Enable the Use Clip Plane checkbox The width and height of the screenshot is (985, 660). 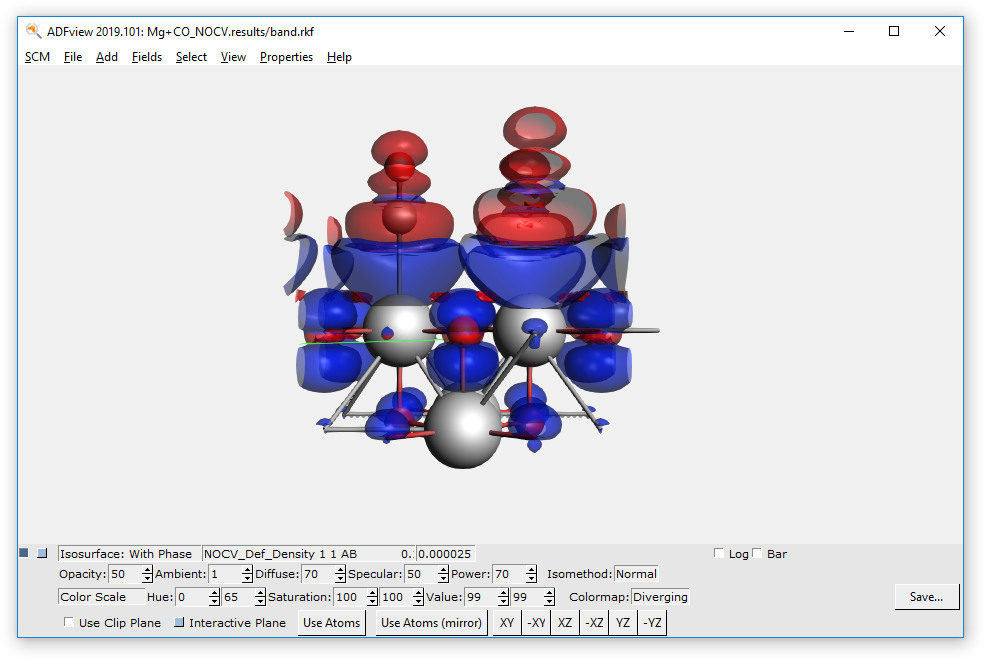68,622
